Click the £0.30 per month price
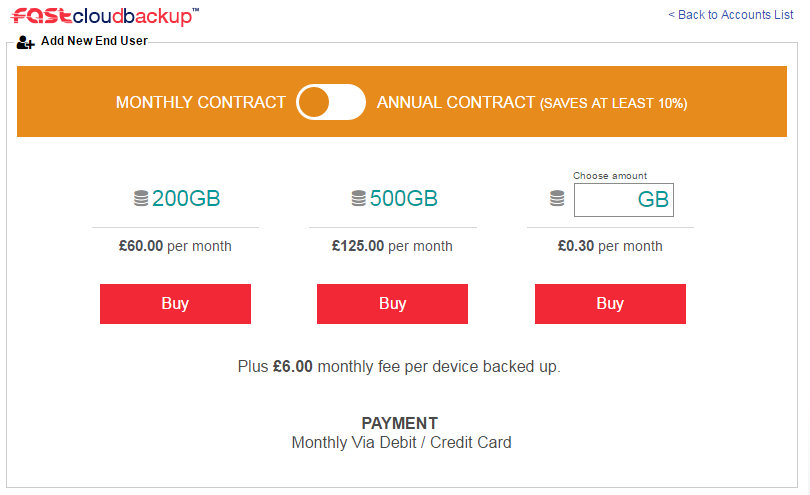 pyautogui.click(x=610, y=246)
